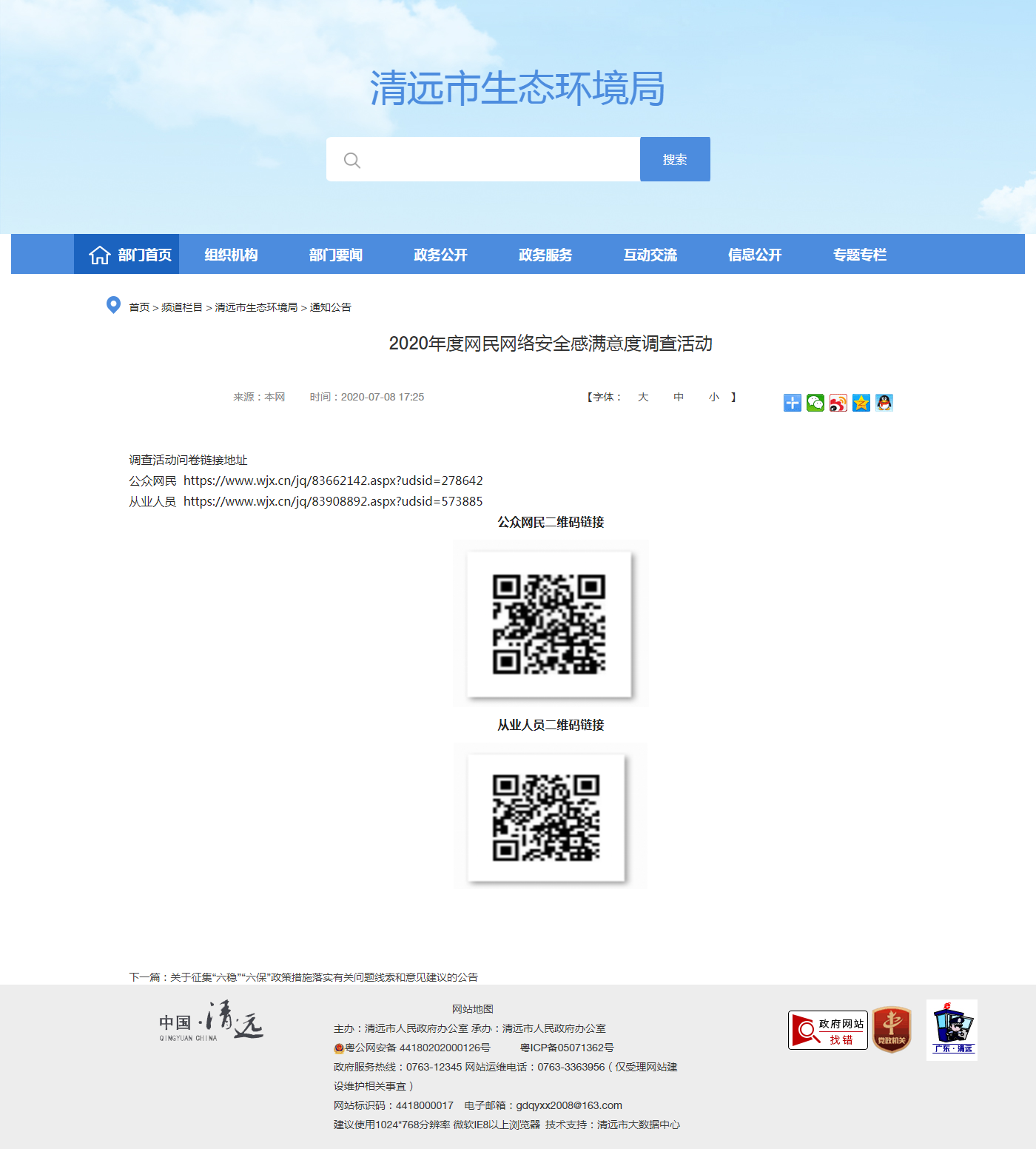Open the public netizen survey URL ending 278642
This screenshot has height=1149, width=1036.
pyautogui.click(x=333, y=480)
